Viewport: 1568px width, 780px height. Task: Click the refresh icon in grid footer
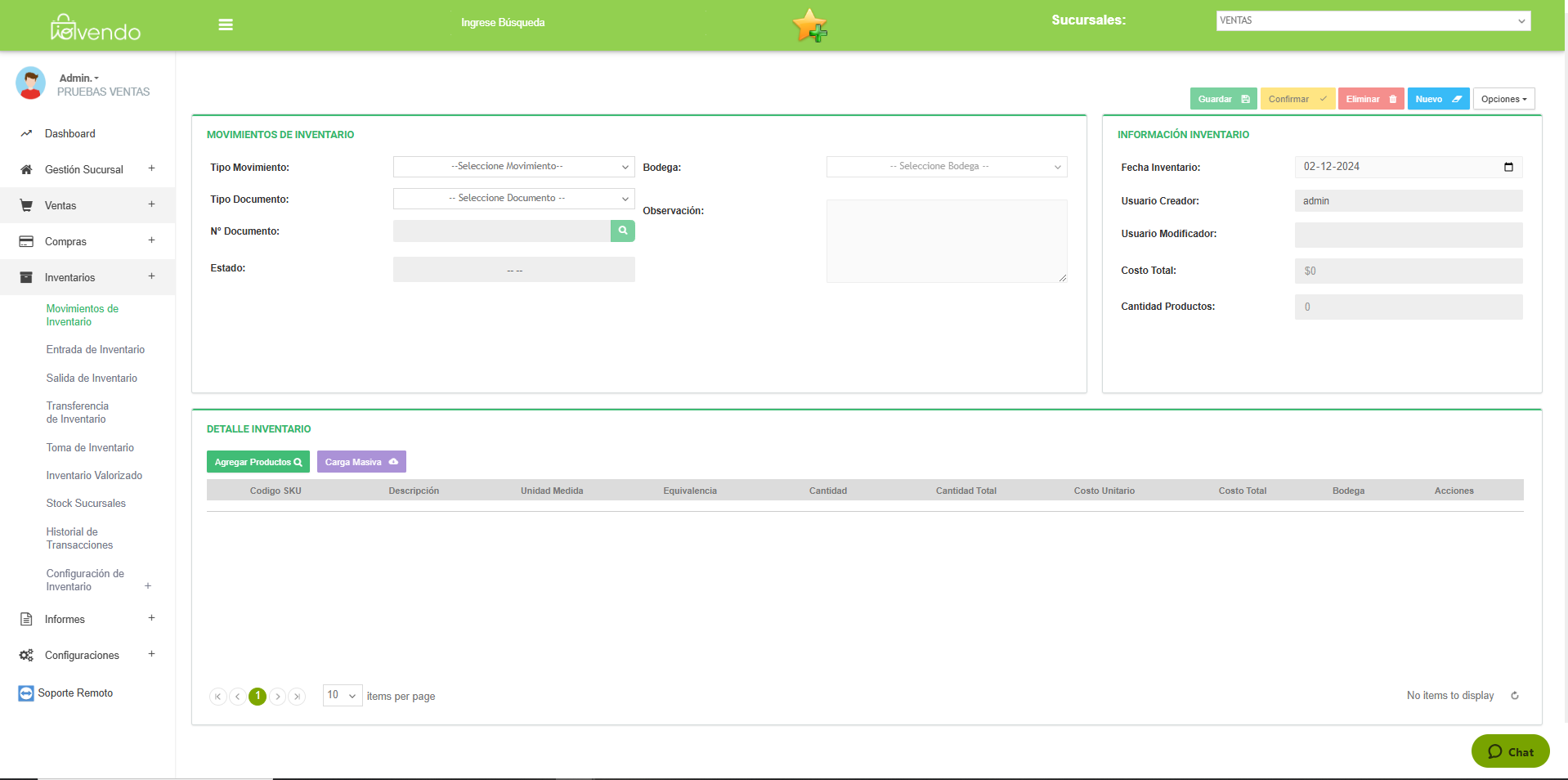tap(1514, 696)
